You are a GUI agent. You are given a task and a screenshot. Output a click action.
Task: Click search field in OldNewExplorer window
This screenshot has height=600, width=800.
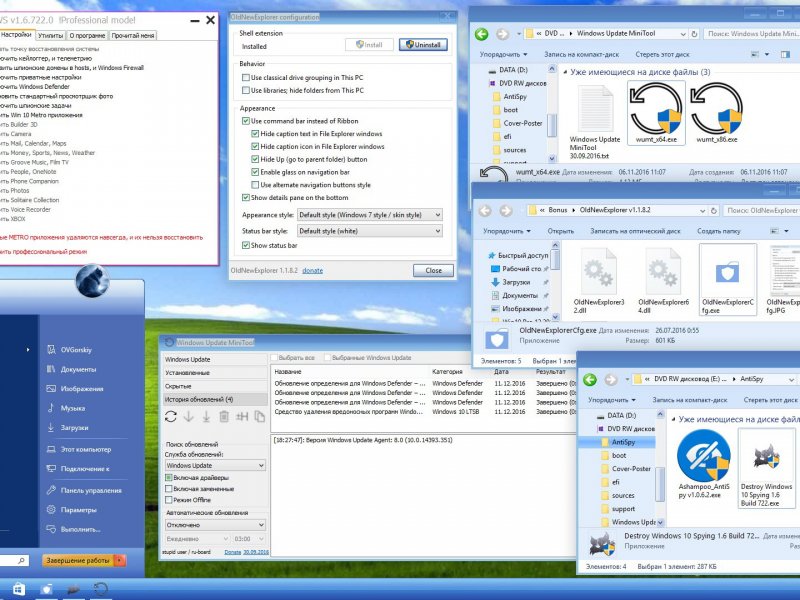[761, 210]
